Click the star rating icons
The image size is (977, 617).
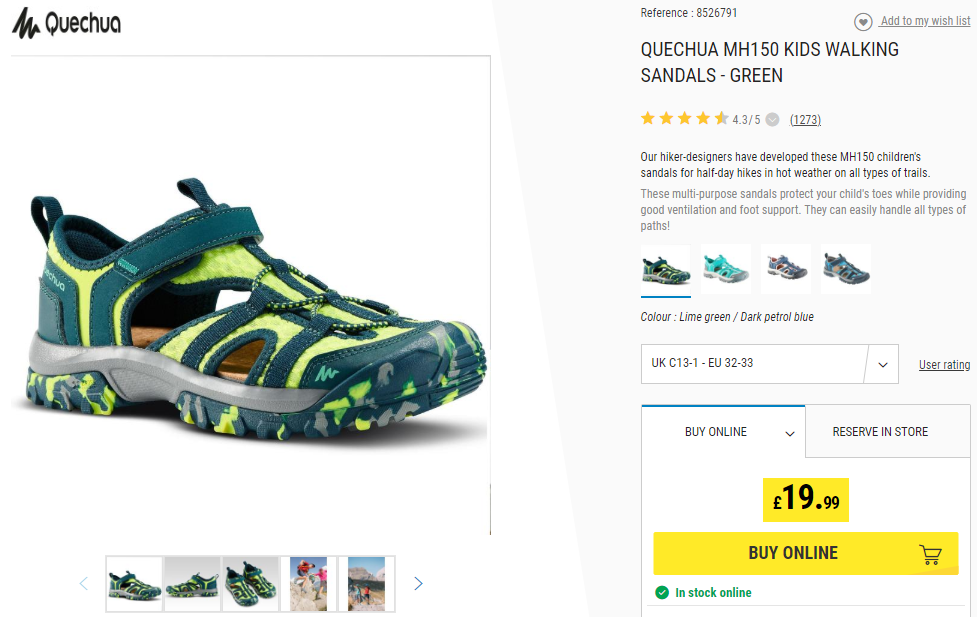[x=684, y=118]
